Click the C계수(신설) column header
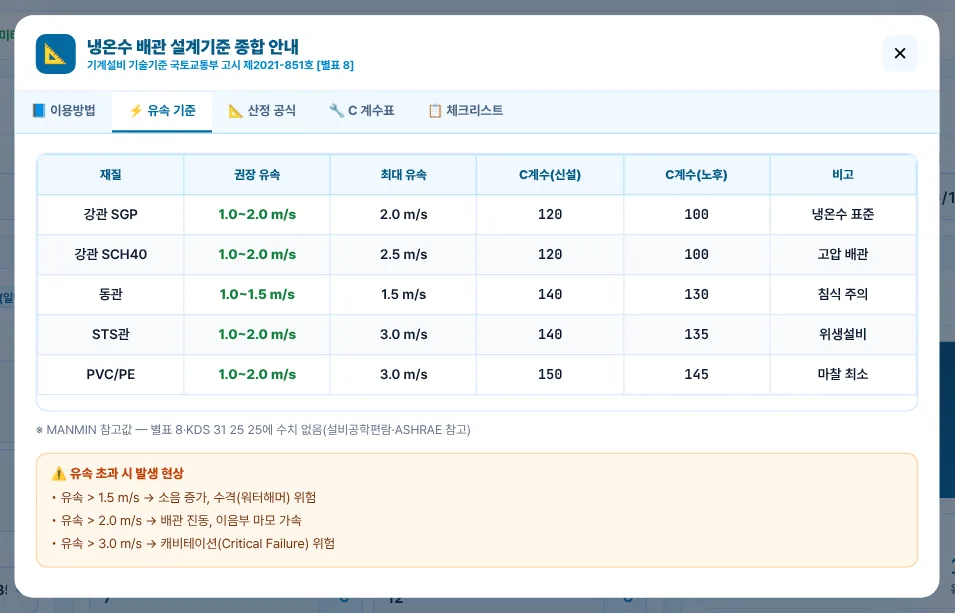Image resolution: width=955 pixels, height=613 pixels. tap(550, 175)
